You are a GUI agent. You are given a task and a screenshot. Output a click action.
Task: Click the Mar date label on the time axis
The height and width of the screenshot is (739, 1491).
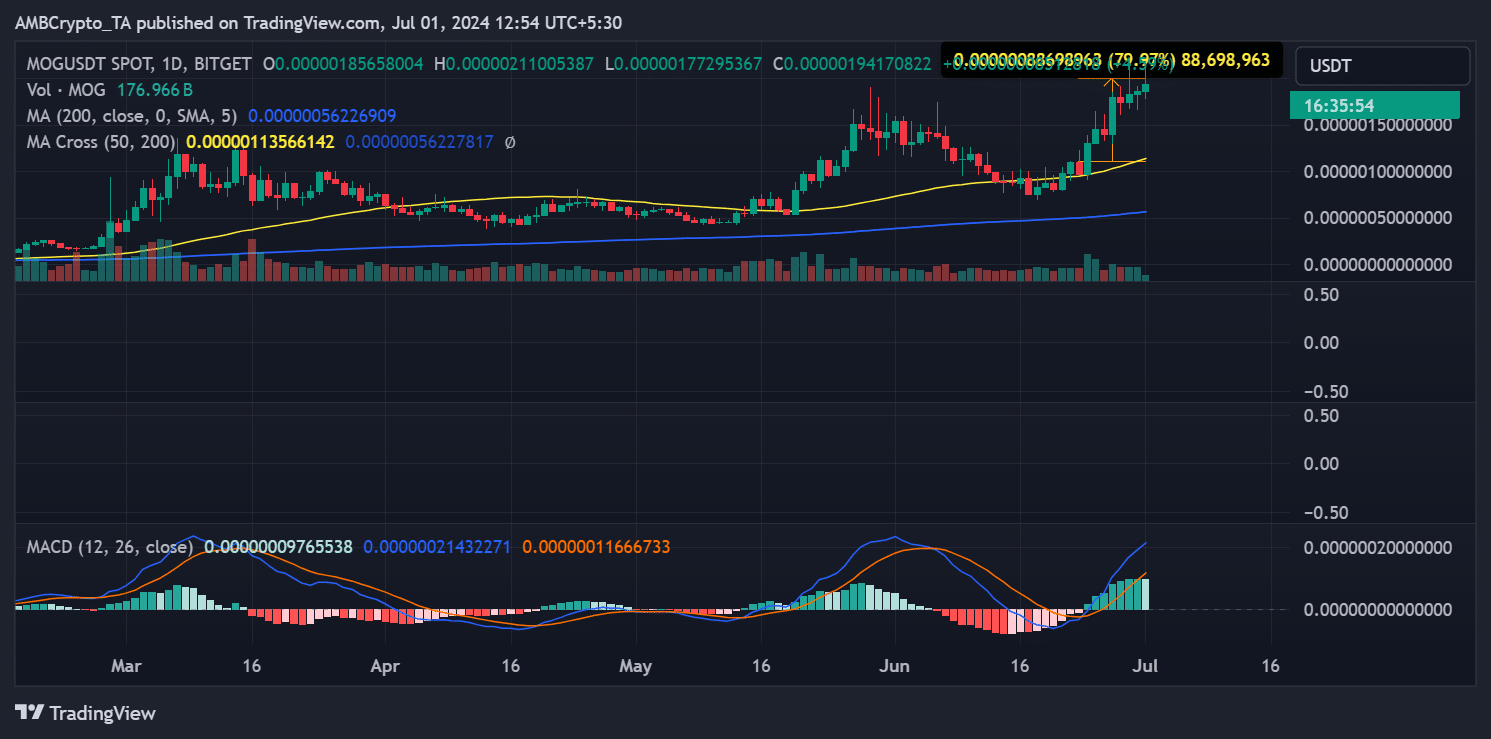point(126,664)
